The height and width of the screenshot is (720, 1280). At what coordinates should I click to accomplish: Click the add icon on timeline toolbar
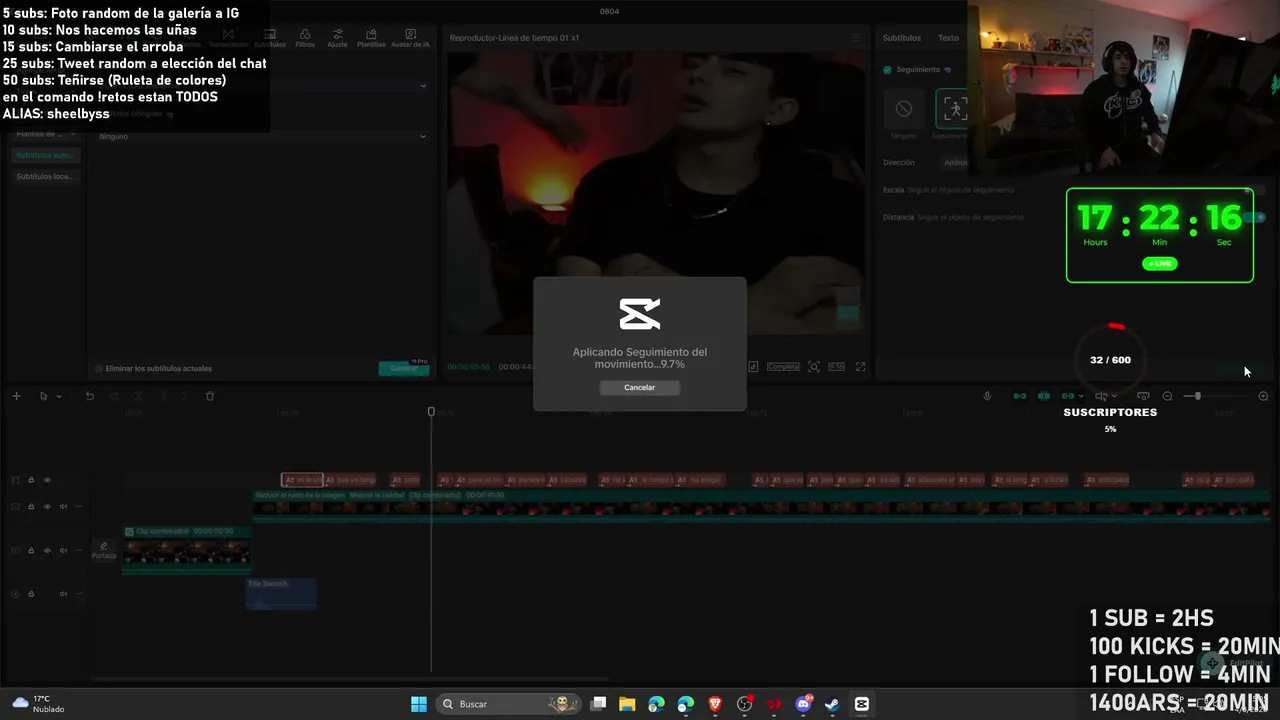pos(16,397)
